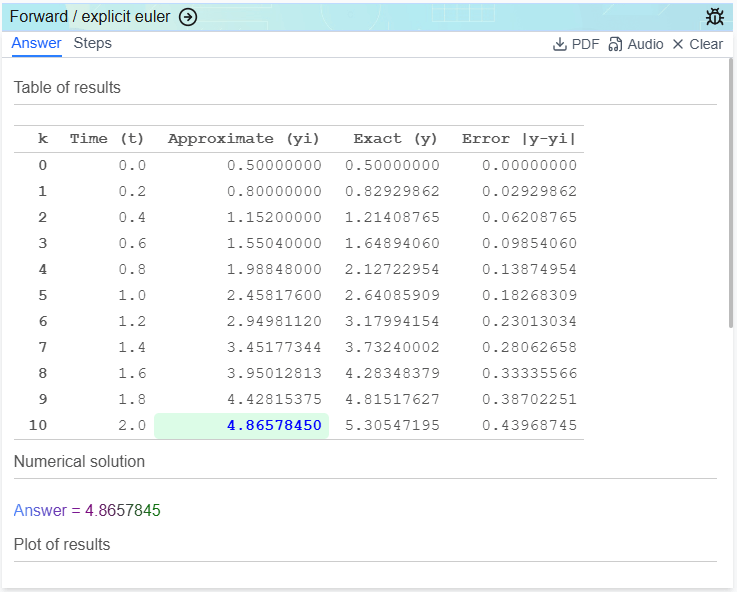Click the Answer = 4.8657845 result
Image resolution: width=737 pixels, height=592 pixels.
[x=87, y=510]
